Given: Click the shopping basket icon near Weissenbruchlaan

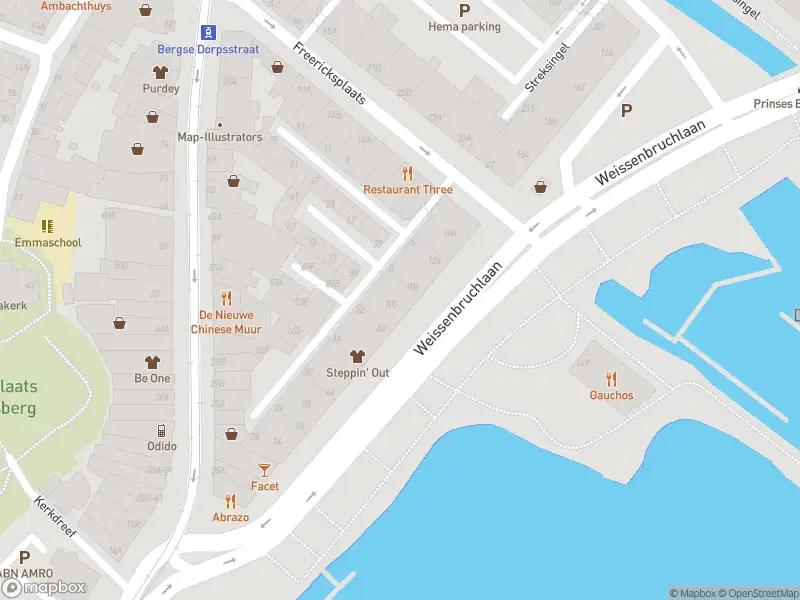Looking at the screenshot, I should click(x=540, y=187).
